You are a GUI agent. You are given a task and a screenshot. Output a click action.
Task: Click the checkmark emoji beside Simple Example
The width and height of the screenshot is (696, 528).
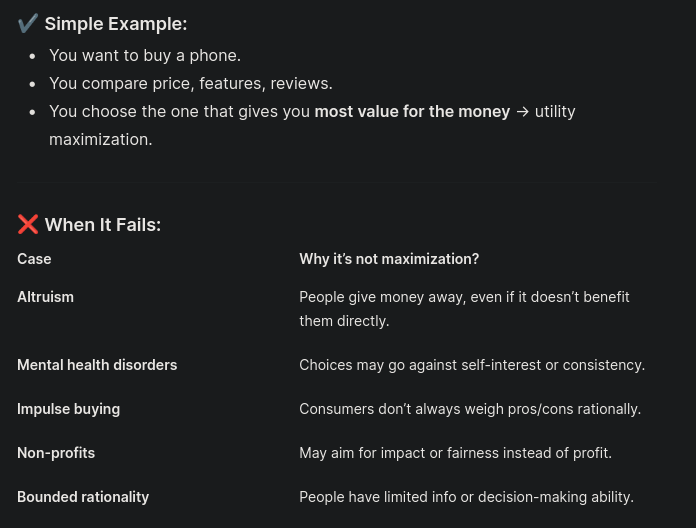[28, 23]
